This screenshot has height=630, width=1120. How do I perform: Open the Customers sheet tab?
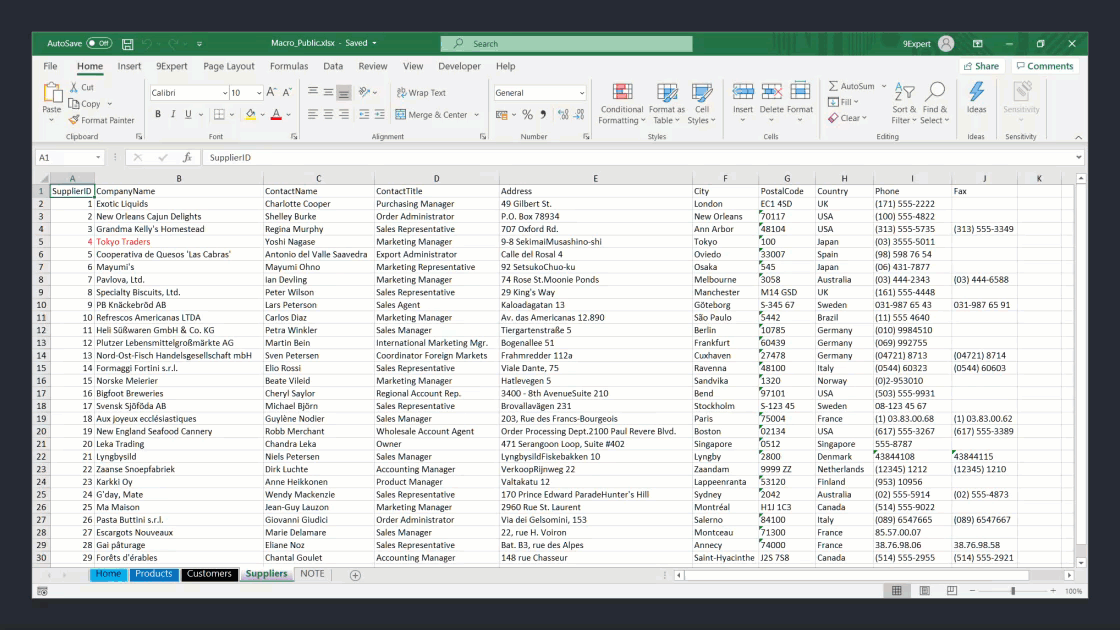pos(209,574)
